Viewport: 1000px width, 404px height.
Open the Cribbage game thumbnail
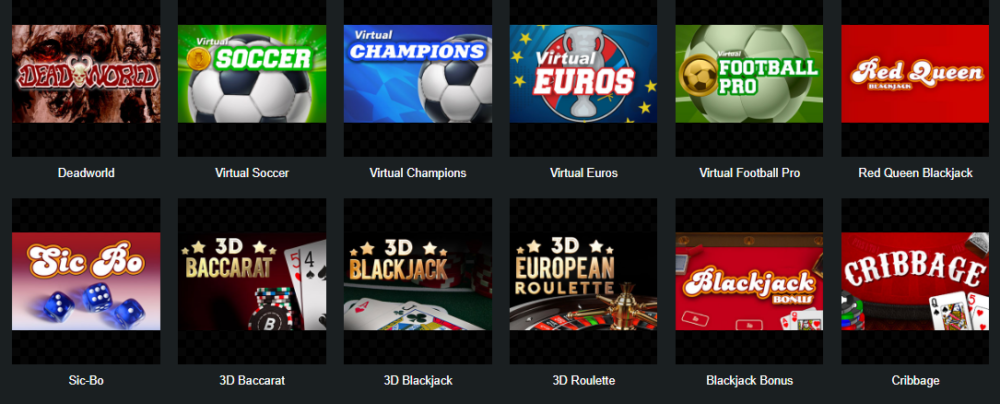(x=915, y=281)
